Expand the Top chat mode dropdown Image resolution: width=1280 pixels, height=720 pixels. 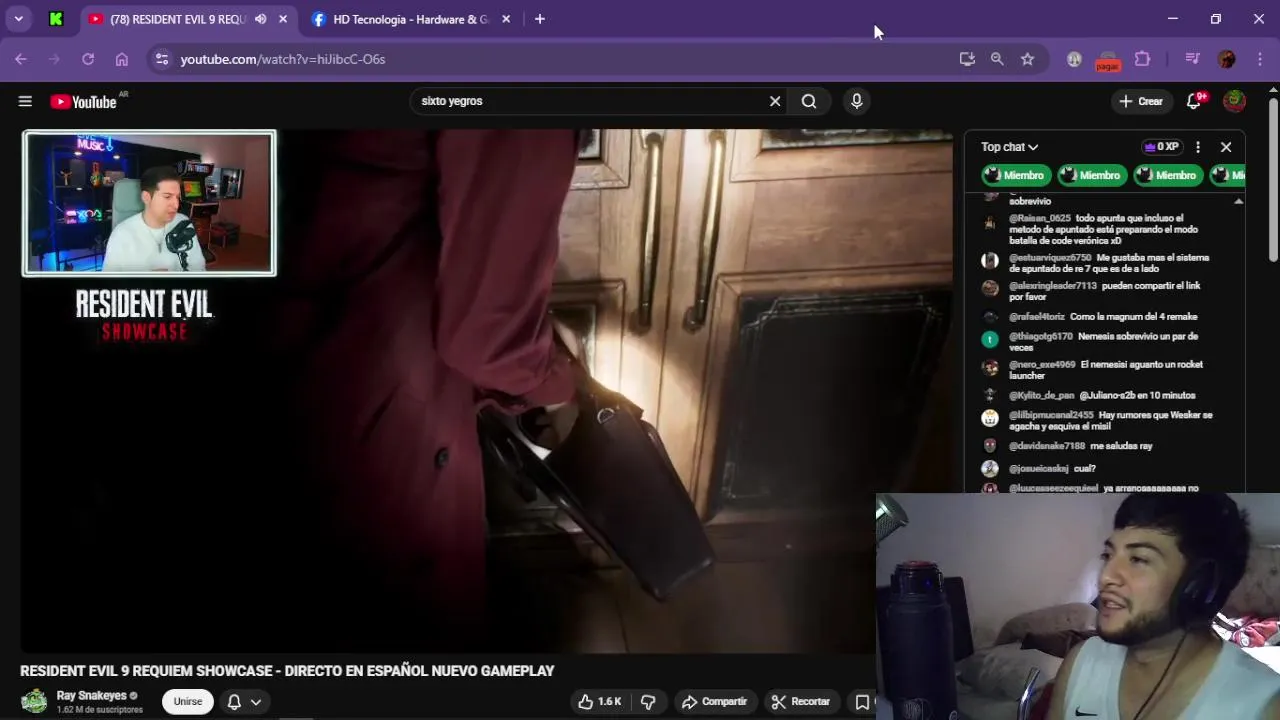point(1009,147)
